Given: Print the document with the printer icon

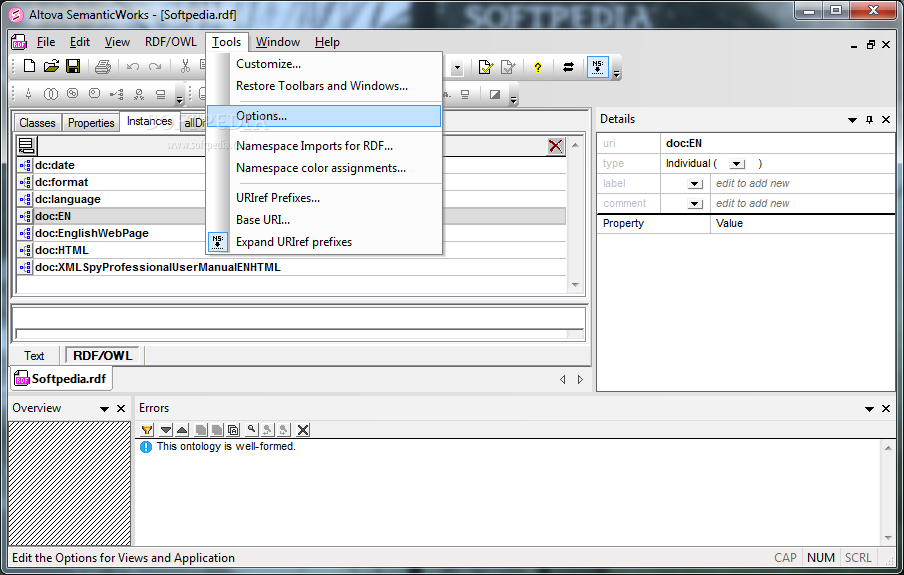Looking at the screenshot, I should click(103, 67).
